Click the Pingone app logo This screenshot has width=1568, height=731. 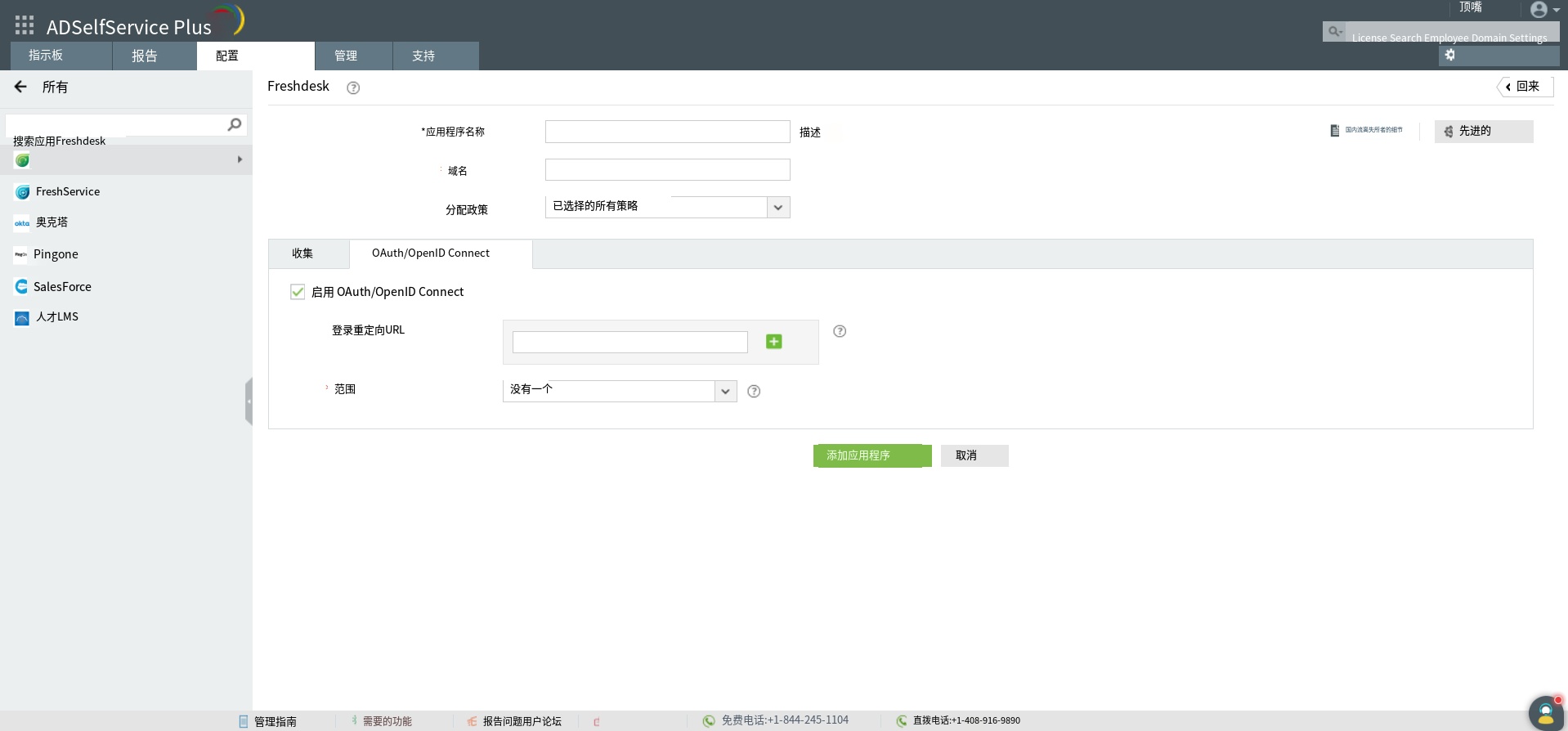21,255
